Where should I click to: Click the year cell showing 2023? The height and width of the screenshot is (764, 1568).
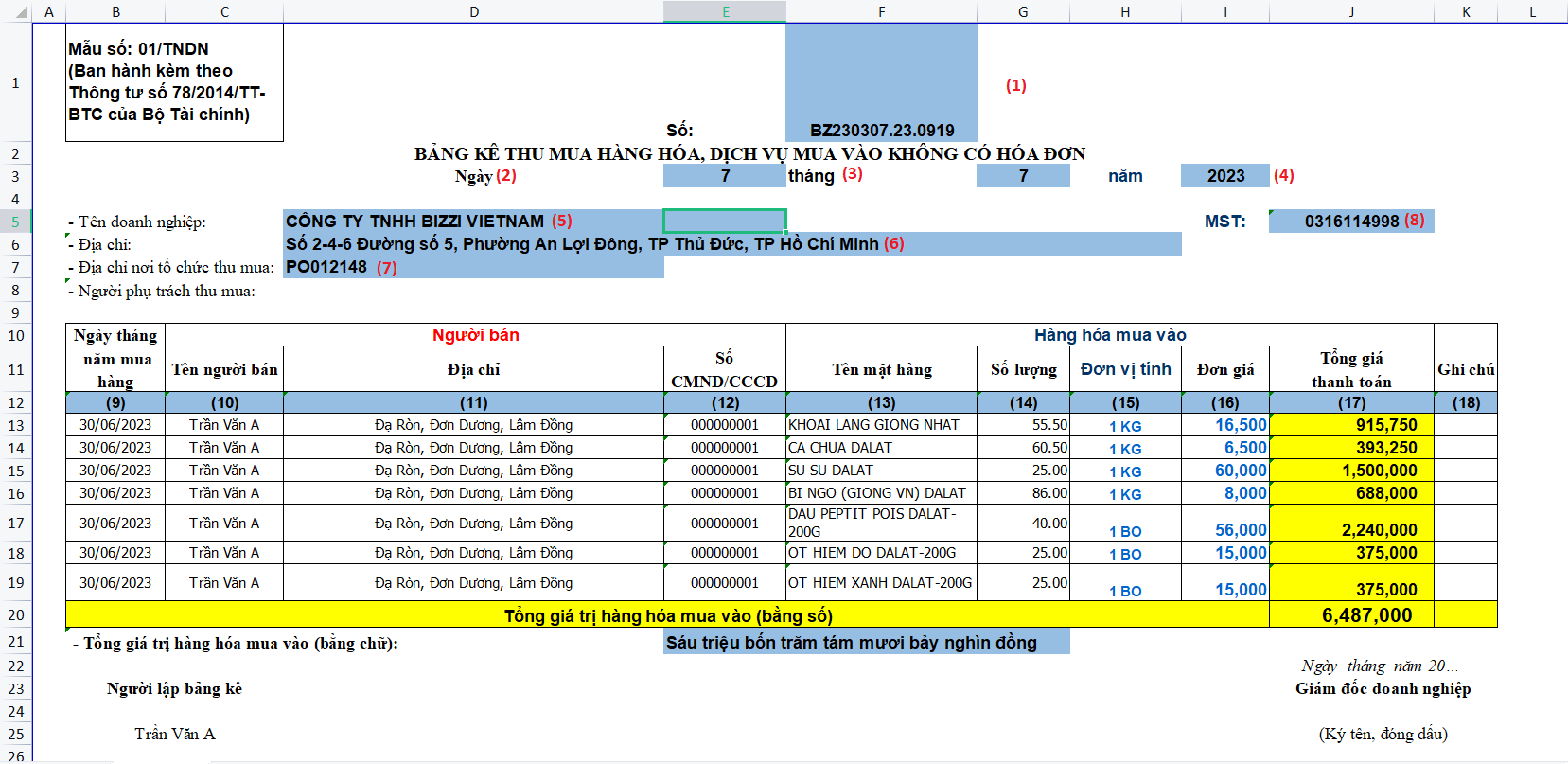pos(1224,175)
